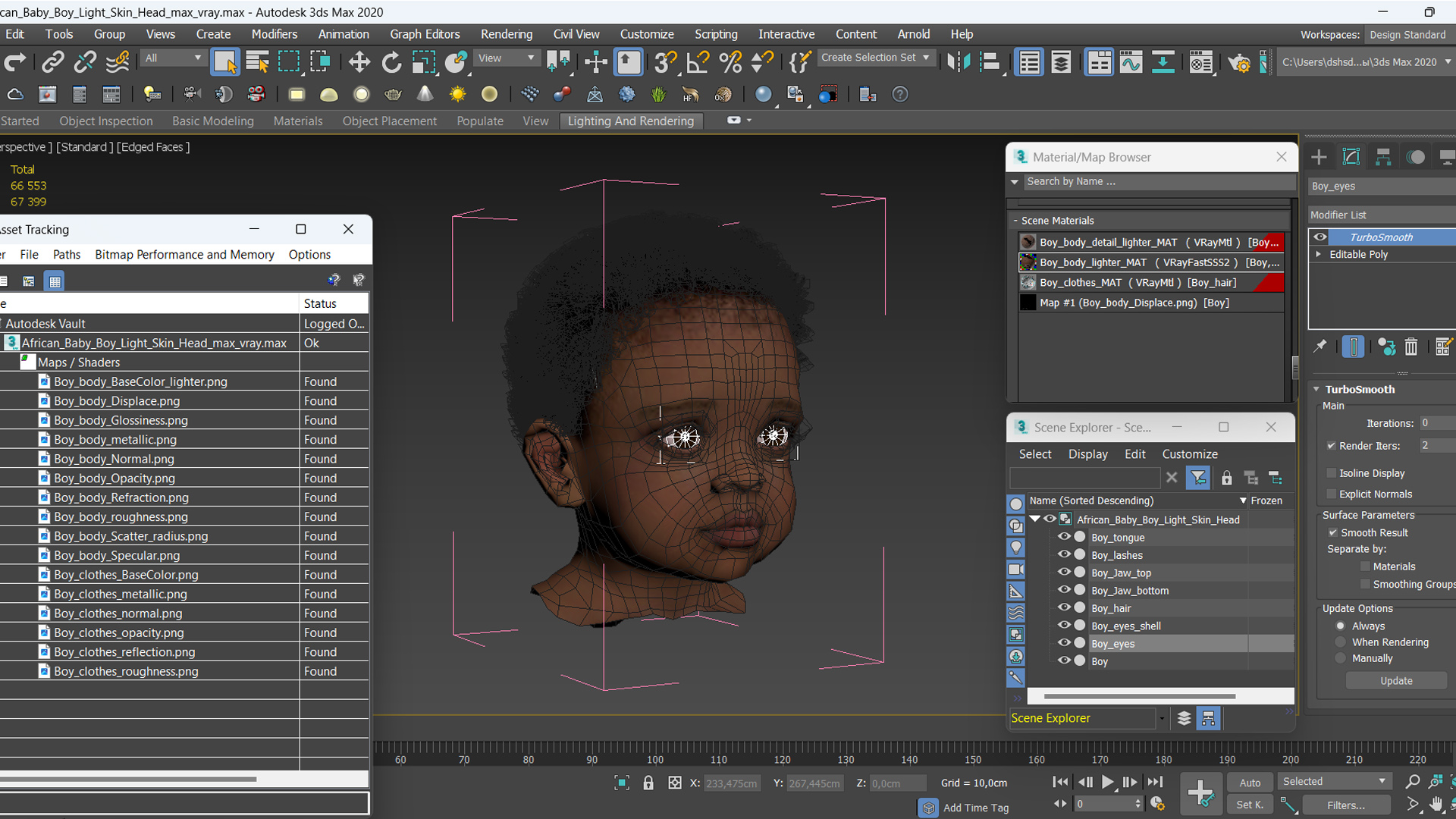
Task: Open the Hierarchy panel tab icon
Action: [1383, 157]
